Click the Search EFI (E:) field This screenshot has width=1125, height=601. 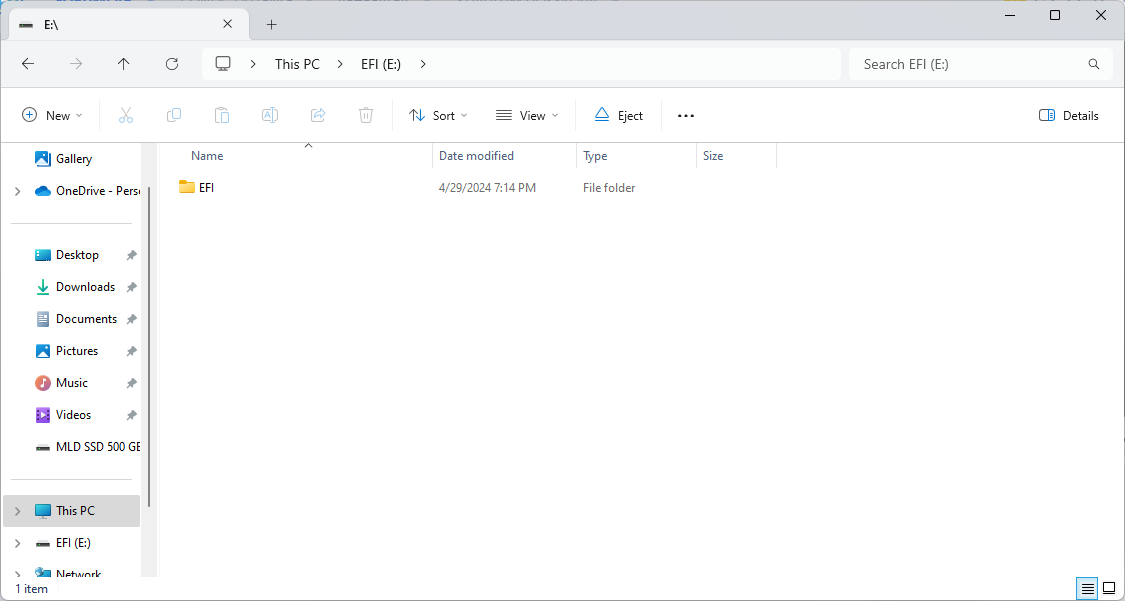point(970,64)
